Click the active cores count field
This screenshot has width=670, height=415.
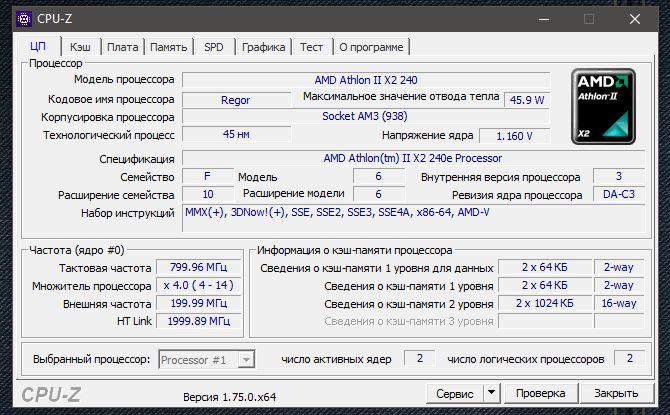(x=420, y=358)
